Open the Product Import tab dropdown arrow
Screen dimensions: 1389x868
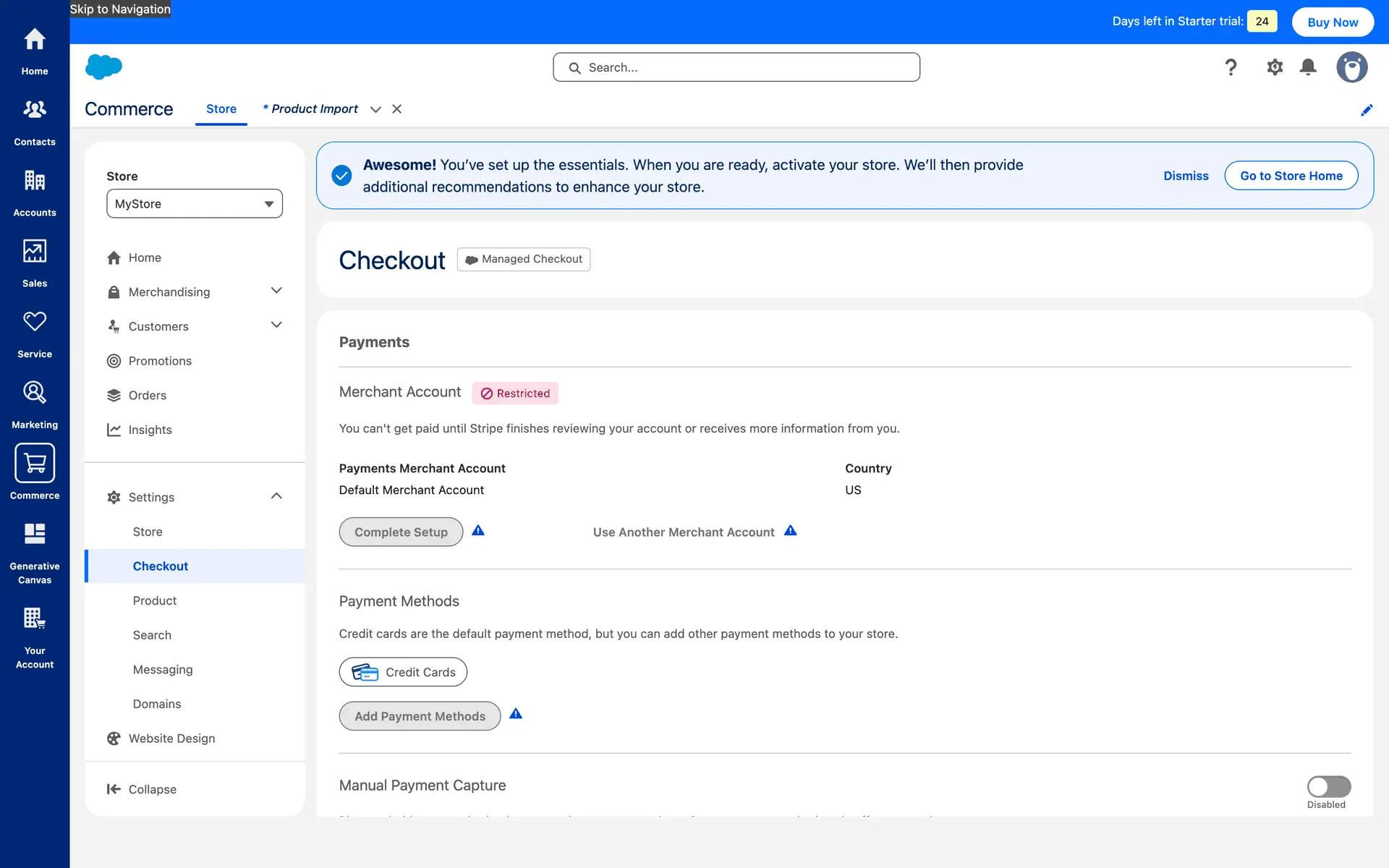[x=375, y=109]
